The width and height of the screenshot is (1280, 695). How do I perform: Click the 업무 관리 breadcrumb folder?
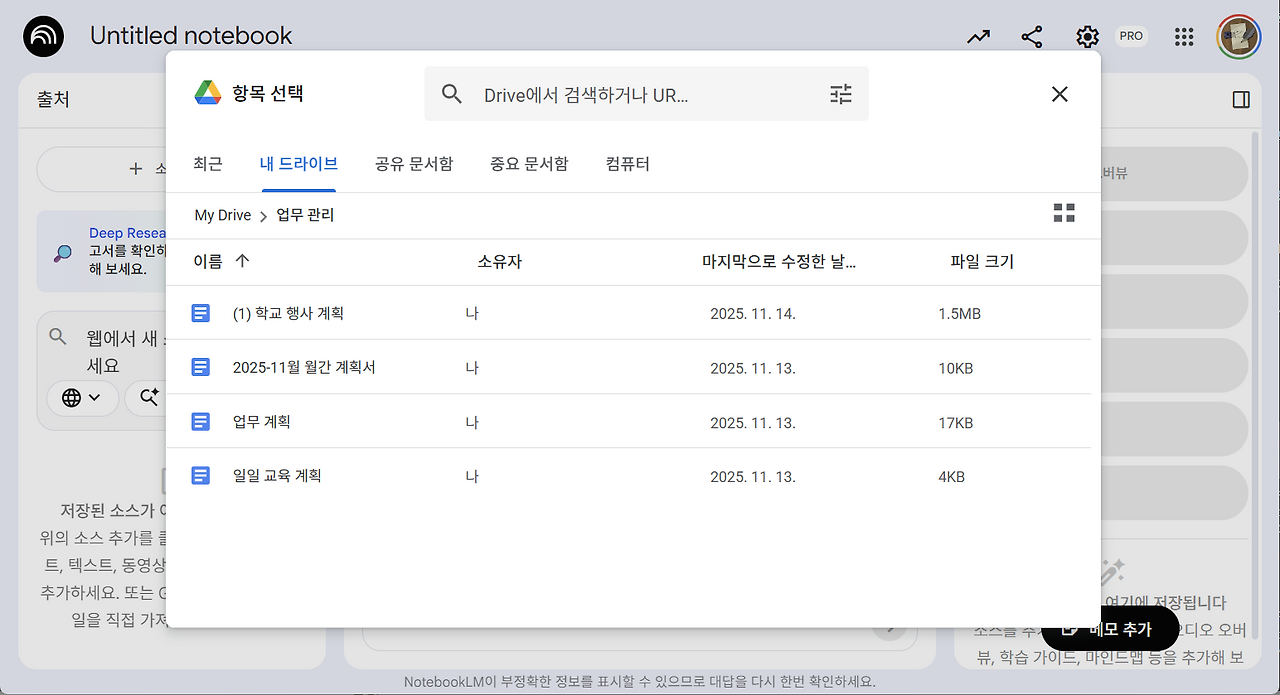(x=305, y=215)
